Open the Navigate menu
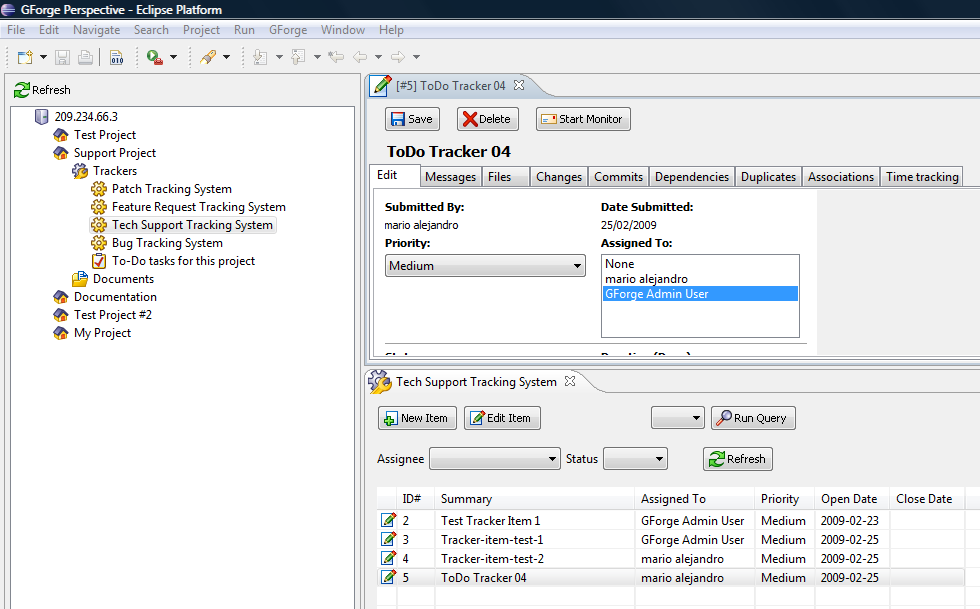 (x=96, y=30)
